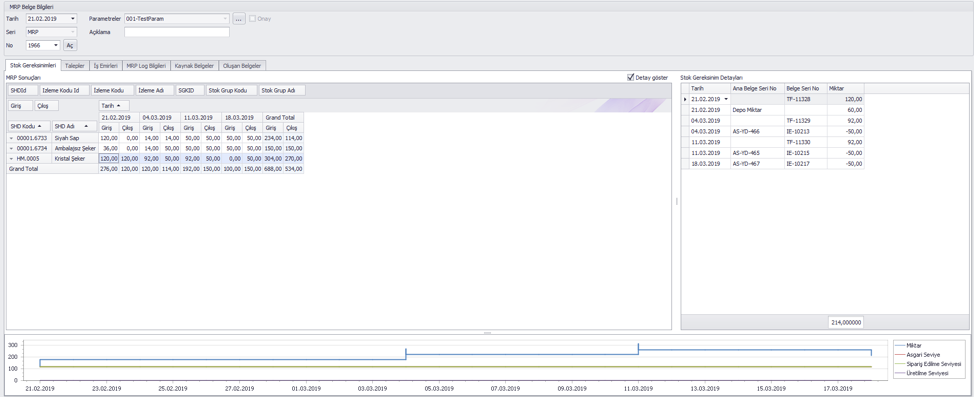Click the Stok Grup Adı field button
The width and height of the screenshot is (974, 397).
[282, 91]
